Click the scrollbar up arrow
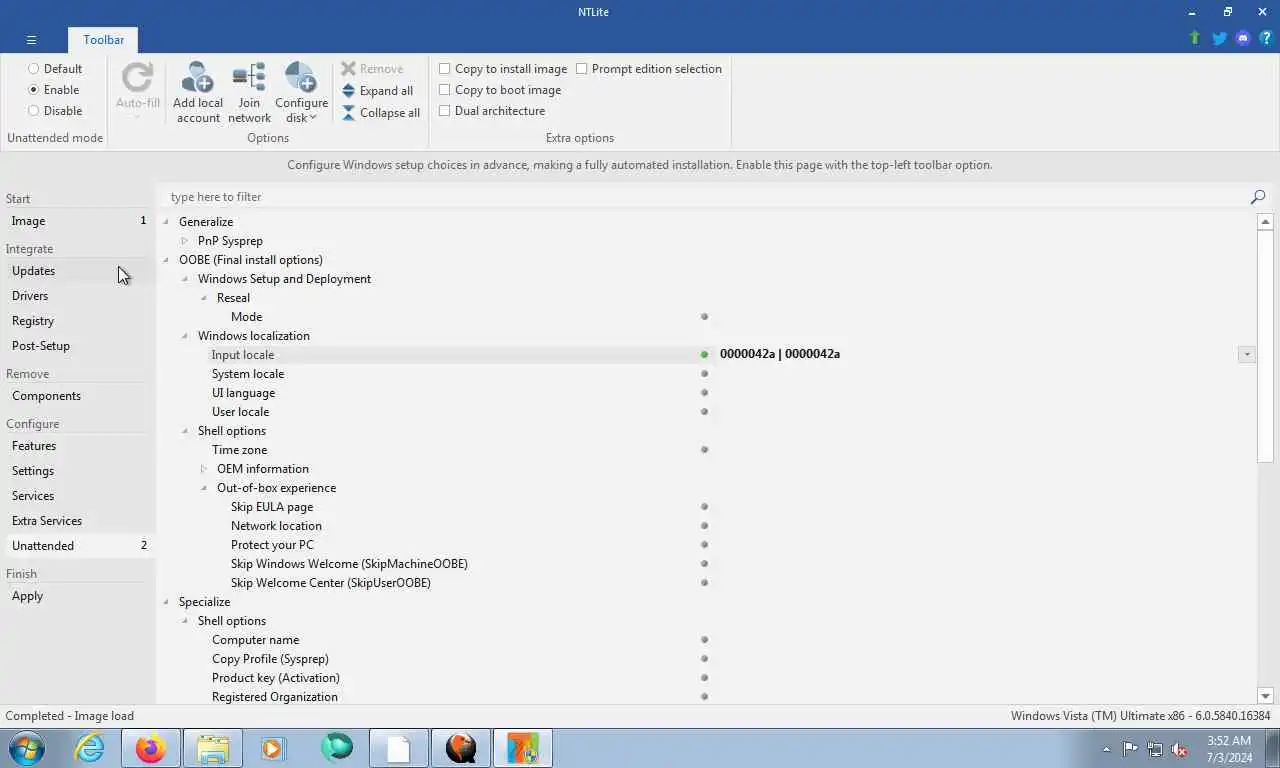 1265,222
